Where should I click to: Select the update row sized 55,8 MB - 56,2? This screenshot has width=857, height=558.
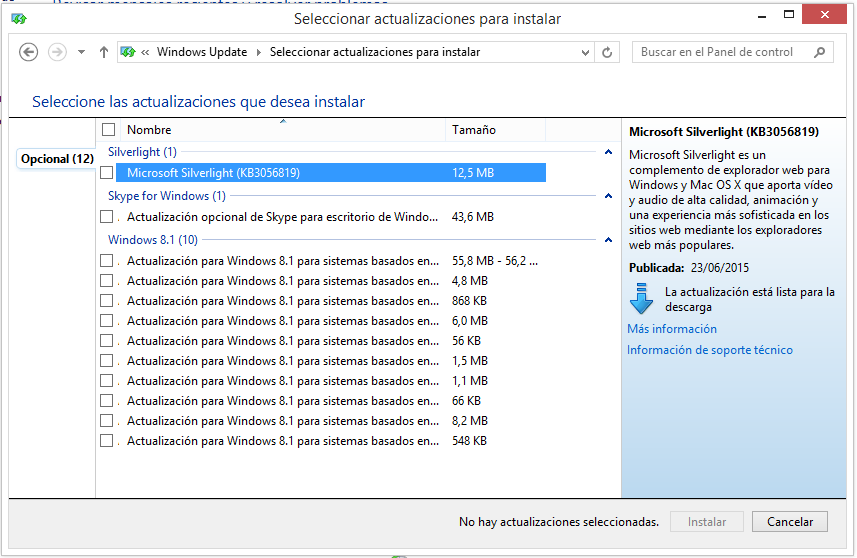pos(331,261)
